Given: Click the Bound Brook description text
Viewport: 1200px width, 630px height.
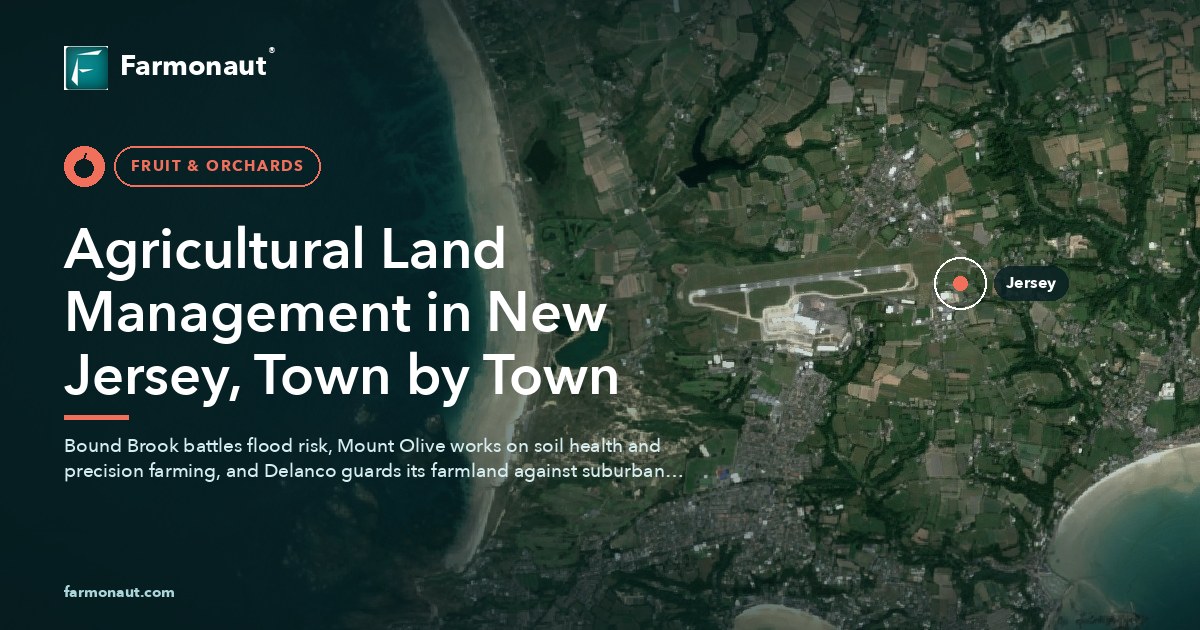Looking at the screenshot, I should [x=374, y=458].
